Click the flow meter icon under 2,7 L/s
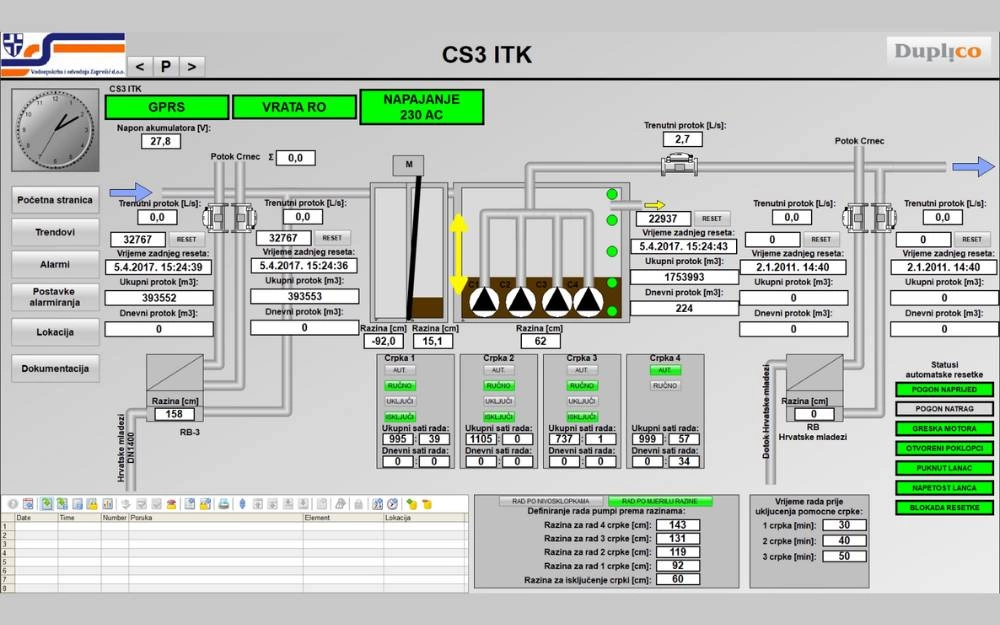 coord(681,166)
